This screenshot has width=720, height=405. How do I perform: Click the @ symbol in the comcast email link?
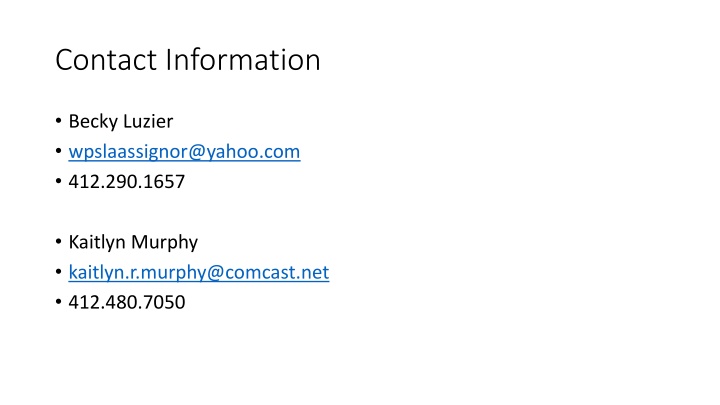215,273
